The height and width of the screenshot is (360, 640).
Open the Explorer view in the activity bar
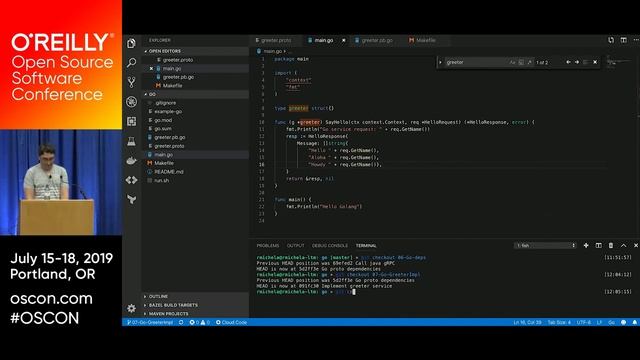click(131, 43)
